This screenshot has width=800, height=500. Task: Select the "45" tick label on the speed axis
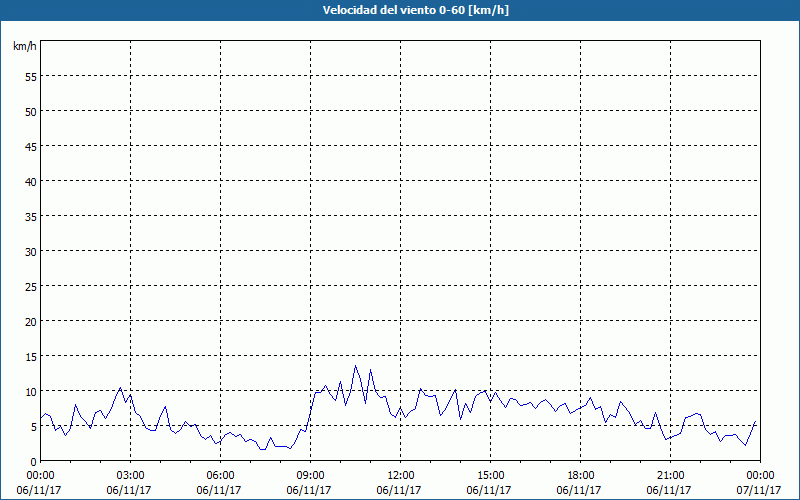pos(31,146)
